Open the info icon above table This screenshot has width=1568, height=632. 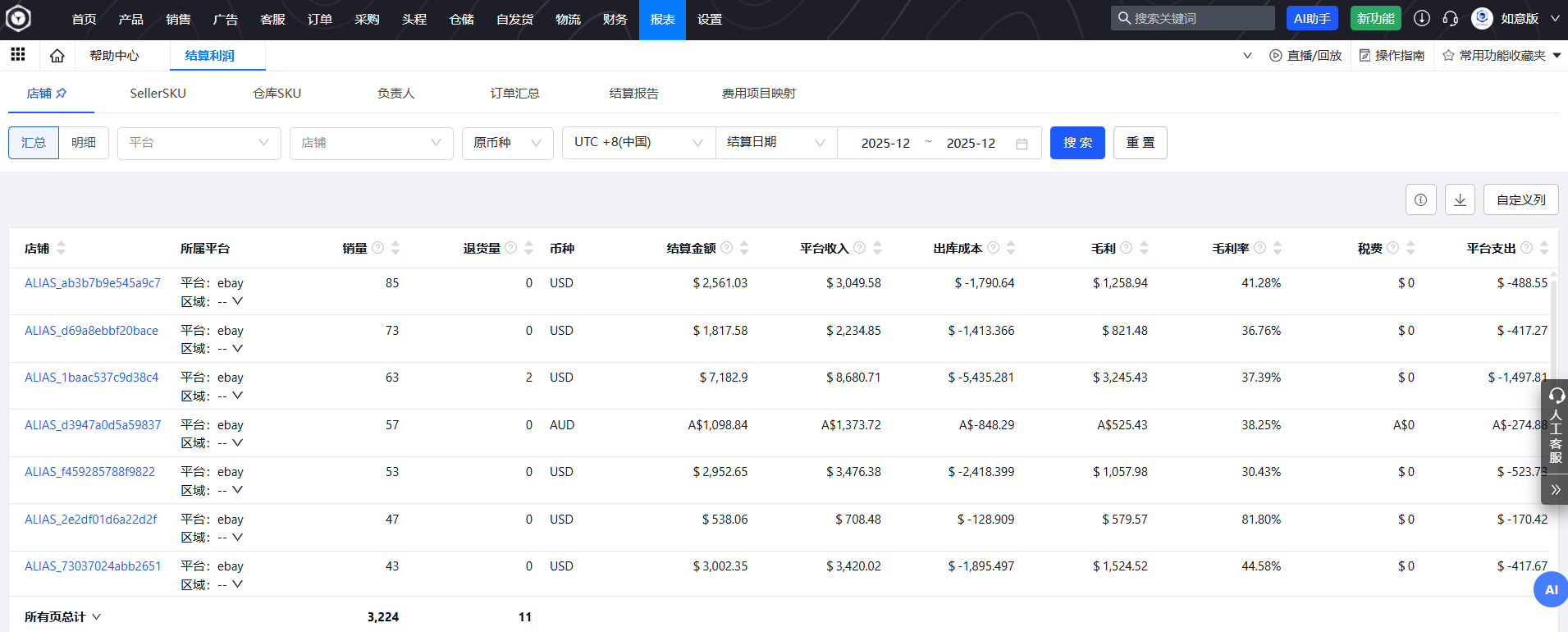coord(1420,199)
